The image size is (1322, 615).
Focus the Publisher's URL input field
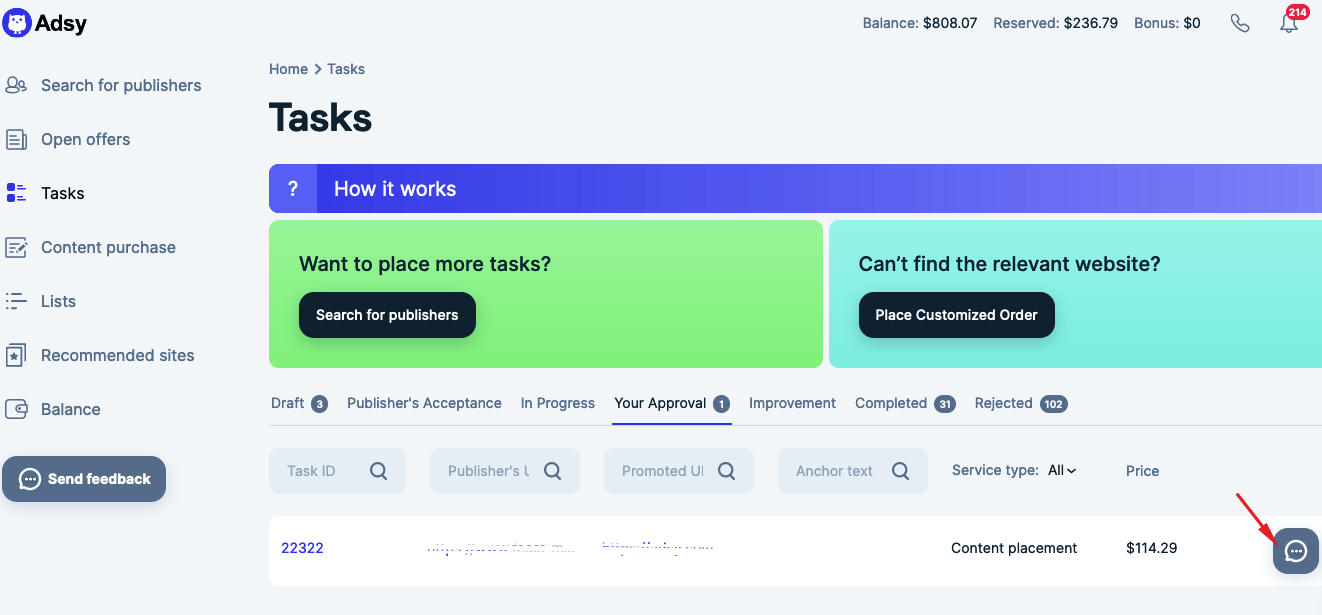505,471
